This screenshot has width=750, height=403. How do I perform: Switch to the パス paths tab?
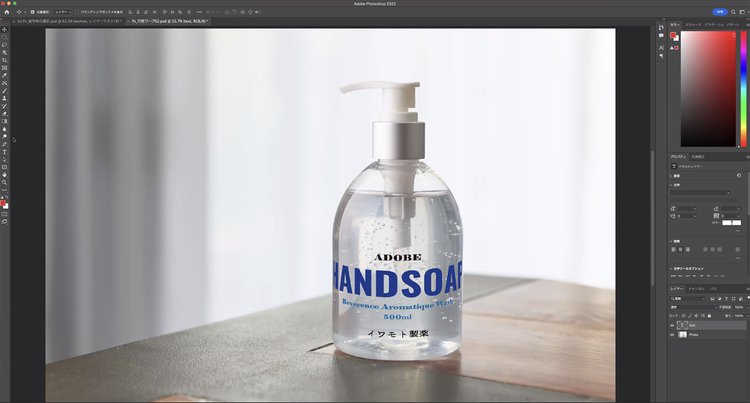713,289
